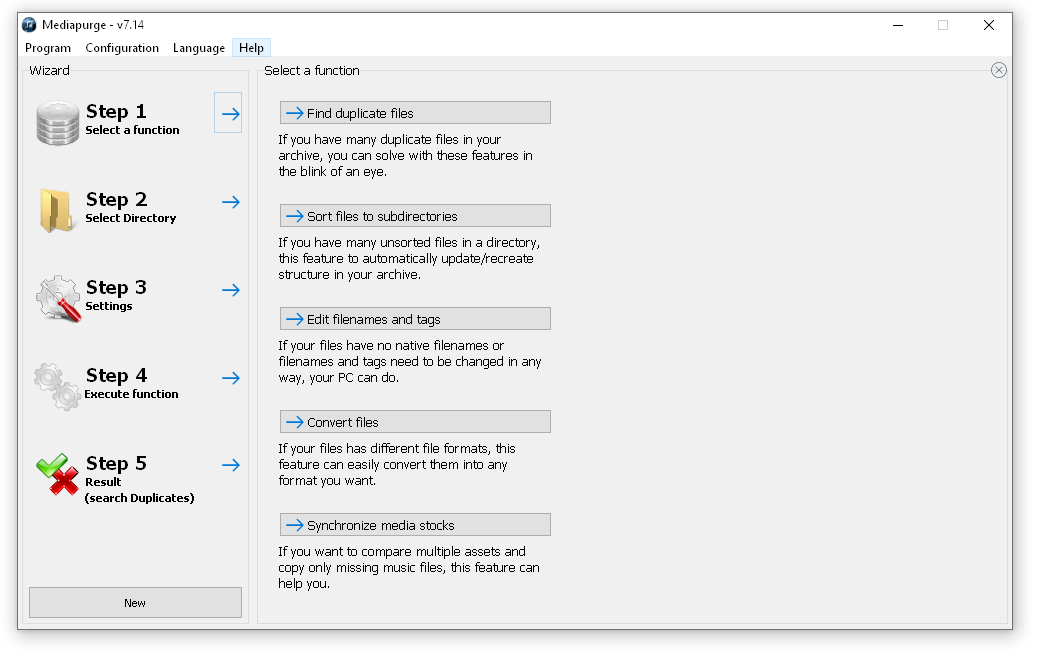Choose the Find duplicate files function
Screen dimensions: 1040x652
[415, 113]
